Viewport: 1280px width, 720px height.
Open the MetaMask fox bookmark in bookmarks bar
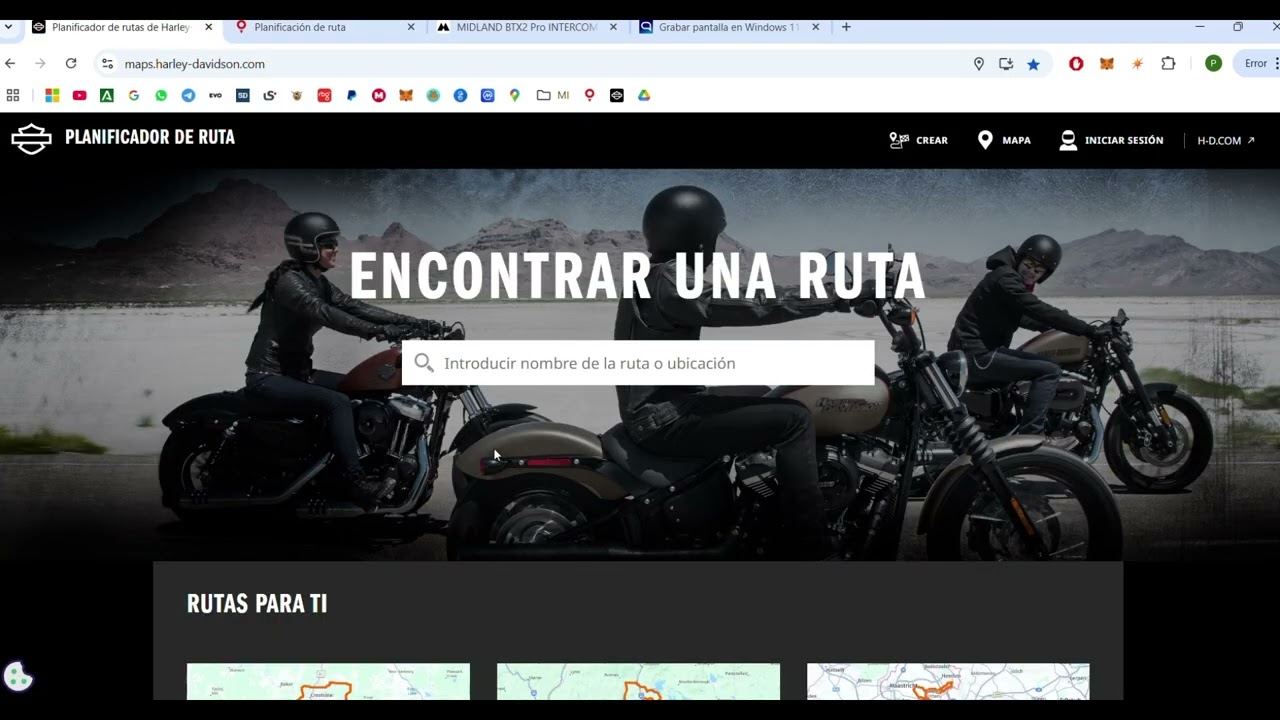pyautogui.click(x=406, y=95)
